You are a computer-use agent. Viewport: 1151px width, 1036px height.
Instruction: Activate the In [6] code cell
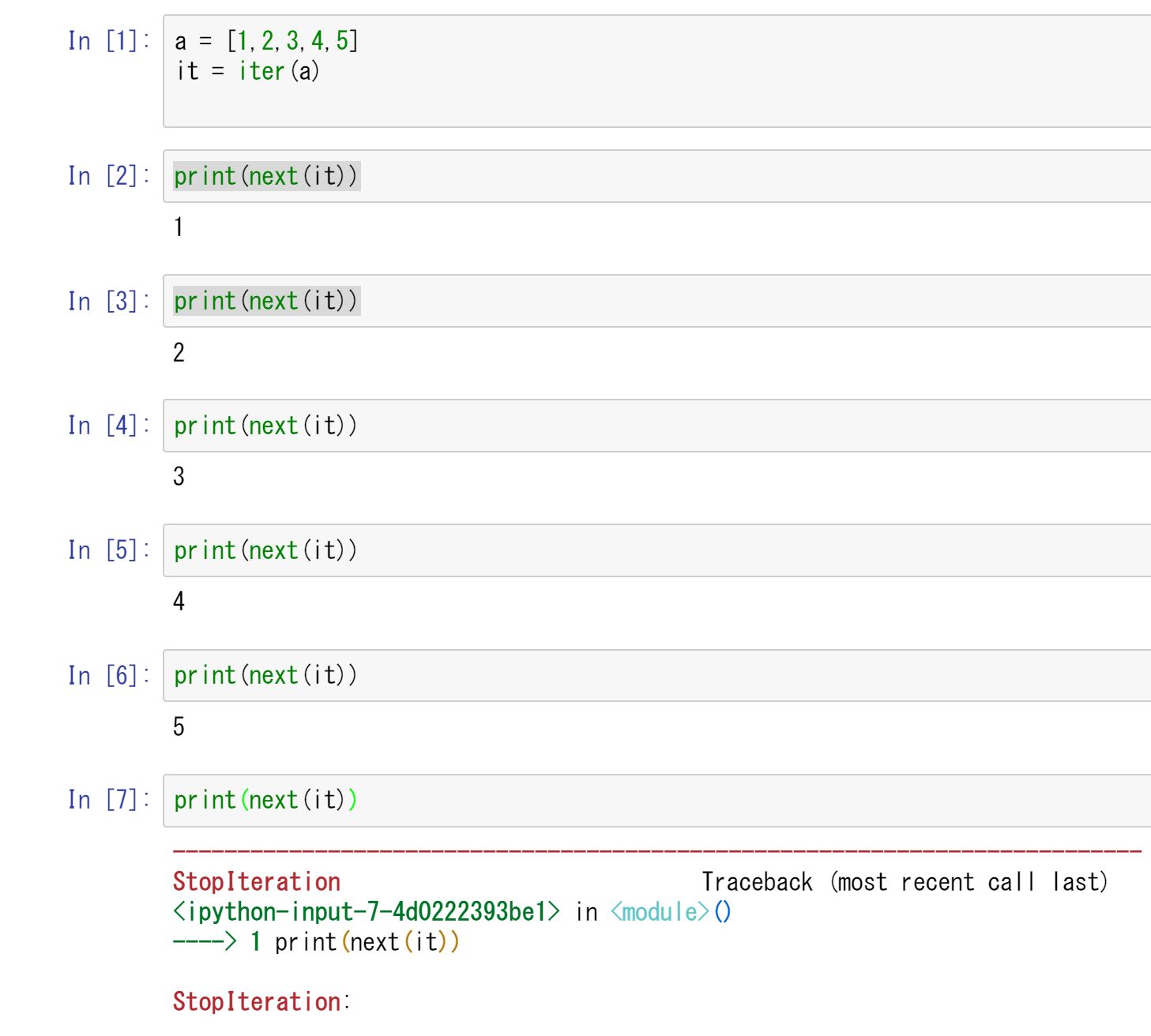point(656,675)
